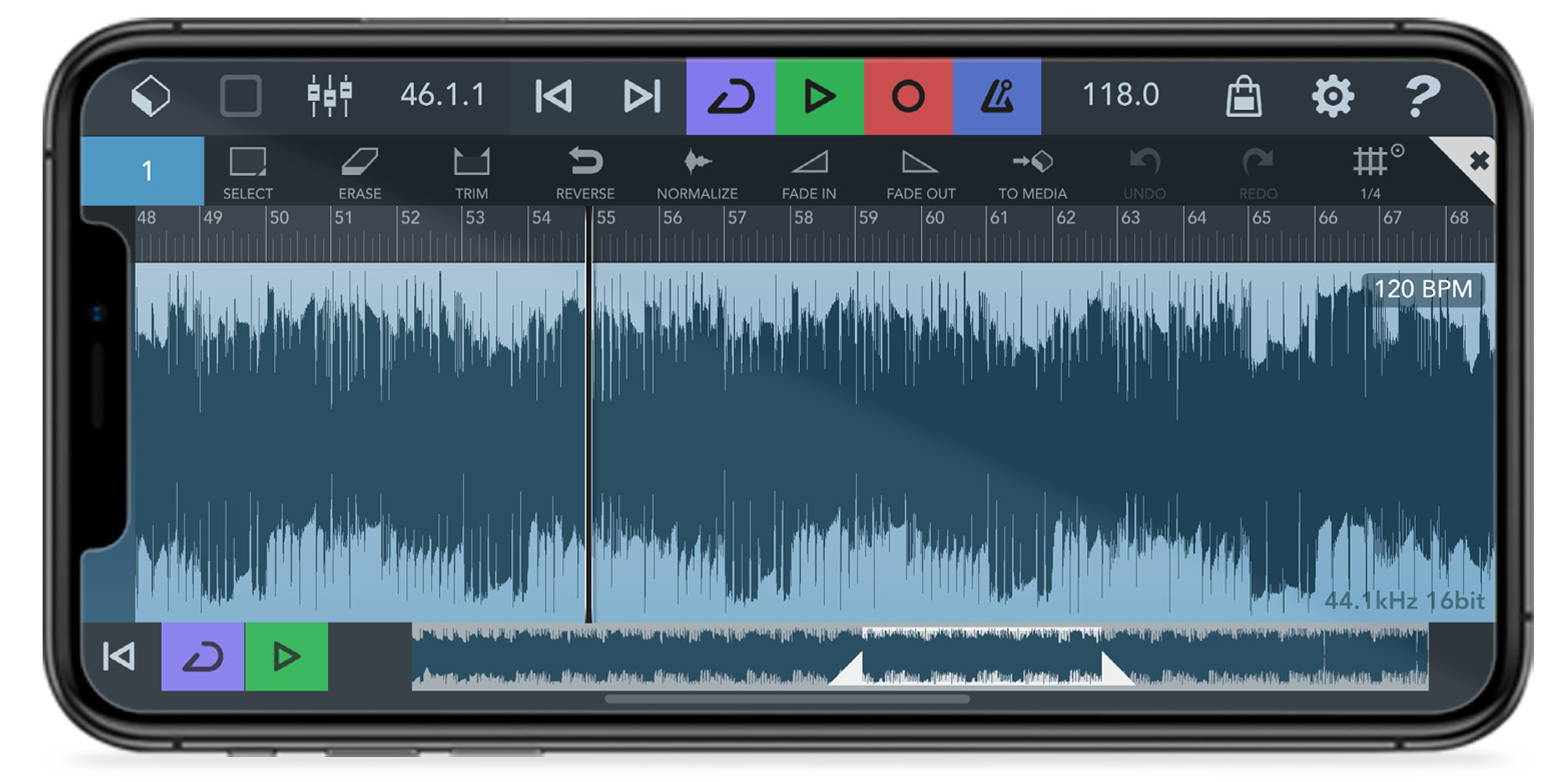The image size is (1568, 782).
Task: Select the Trim tool
Action: 473,171
